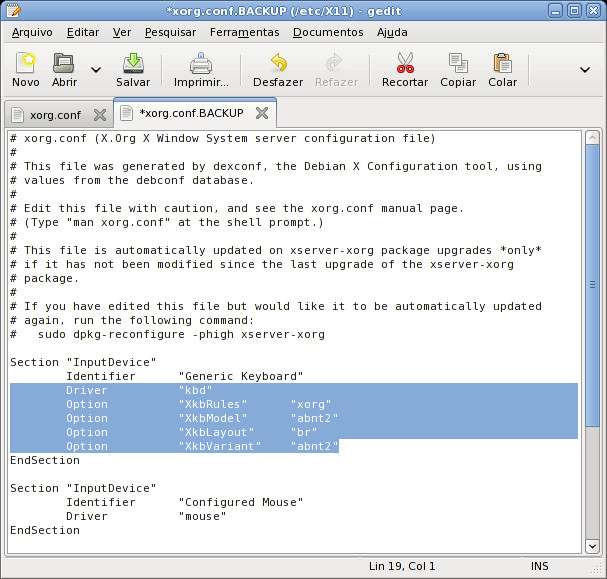
Task: Undo the last edit with Desfazer
Action: coord(278,63)
